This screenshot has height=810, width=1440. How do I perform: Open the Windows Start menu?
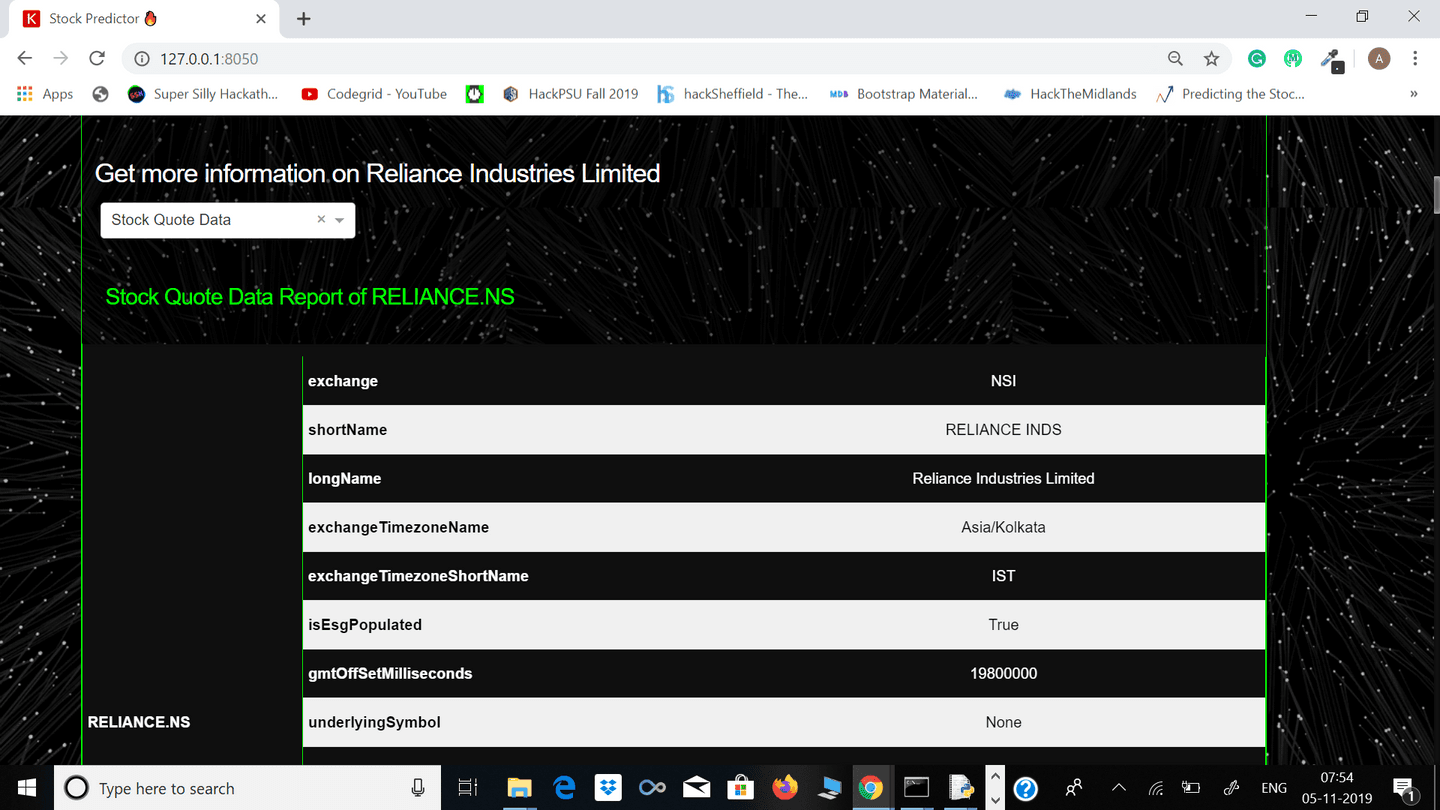(x=26, y=788)
